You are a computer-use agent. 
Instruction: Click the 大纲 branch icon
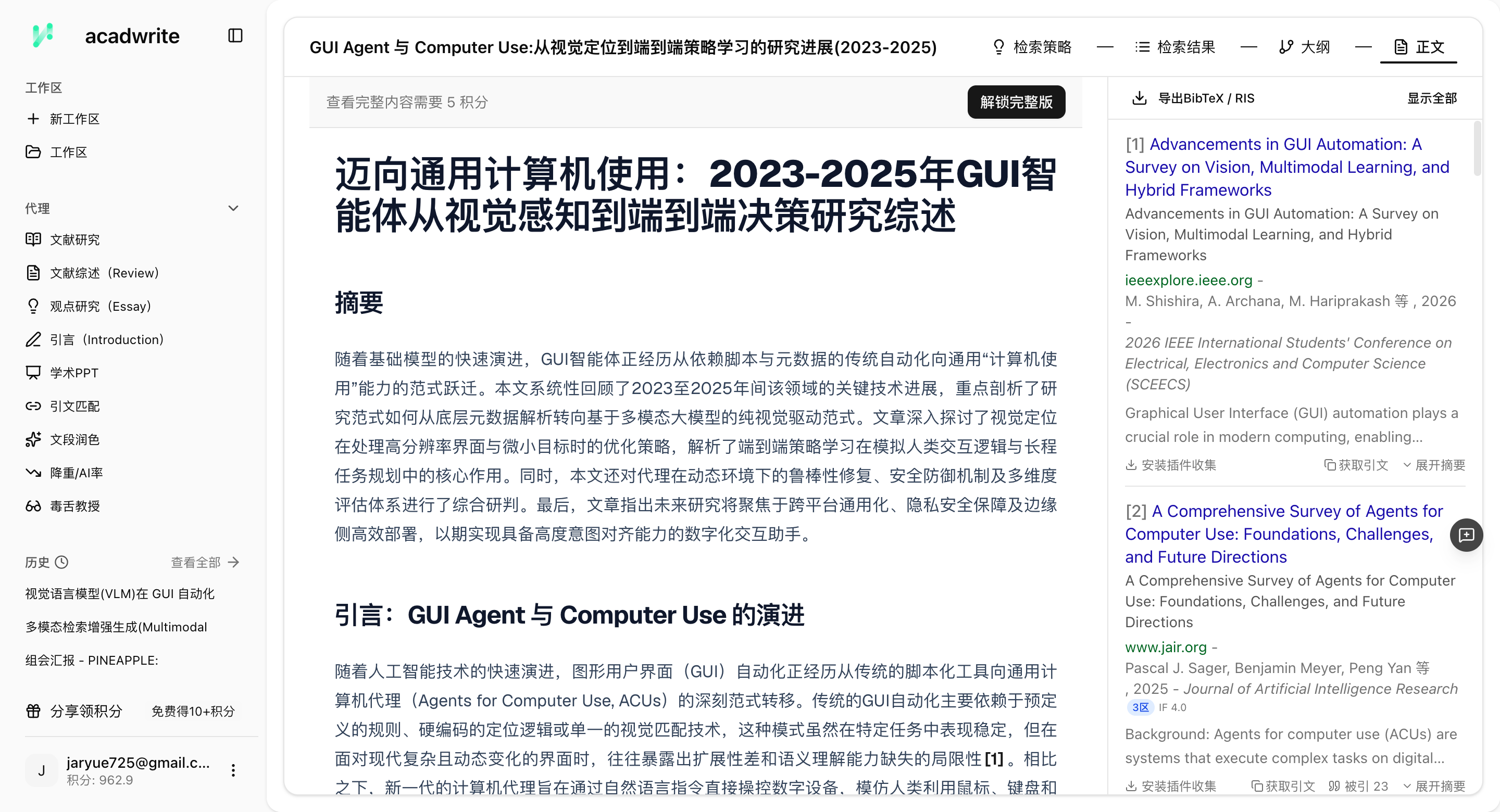point(1286,46)
